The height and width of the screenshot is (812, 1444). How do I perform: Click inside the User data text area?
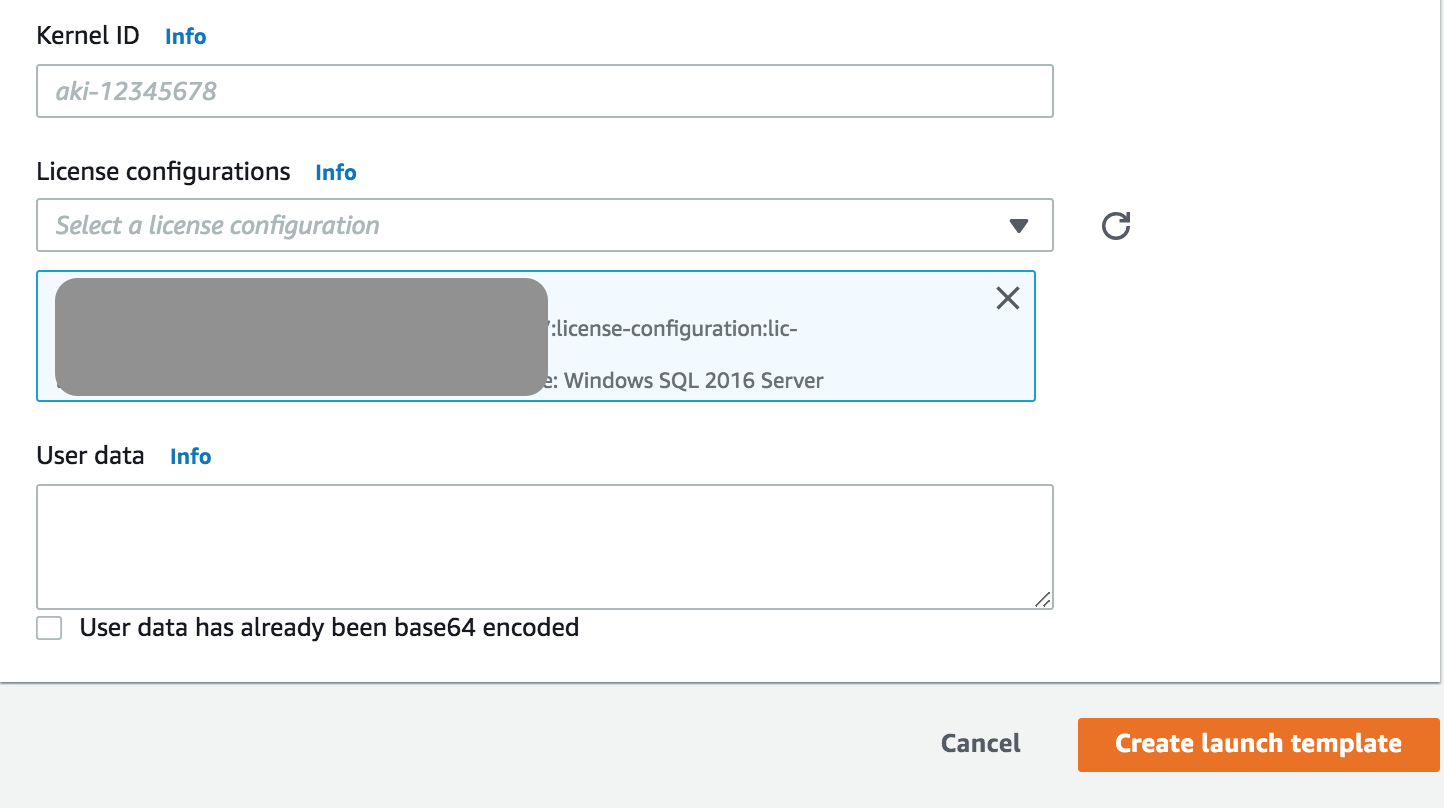click(x=545, y=547)
